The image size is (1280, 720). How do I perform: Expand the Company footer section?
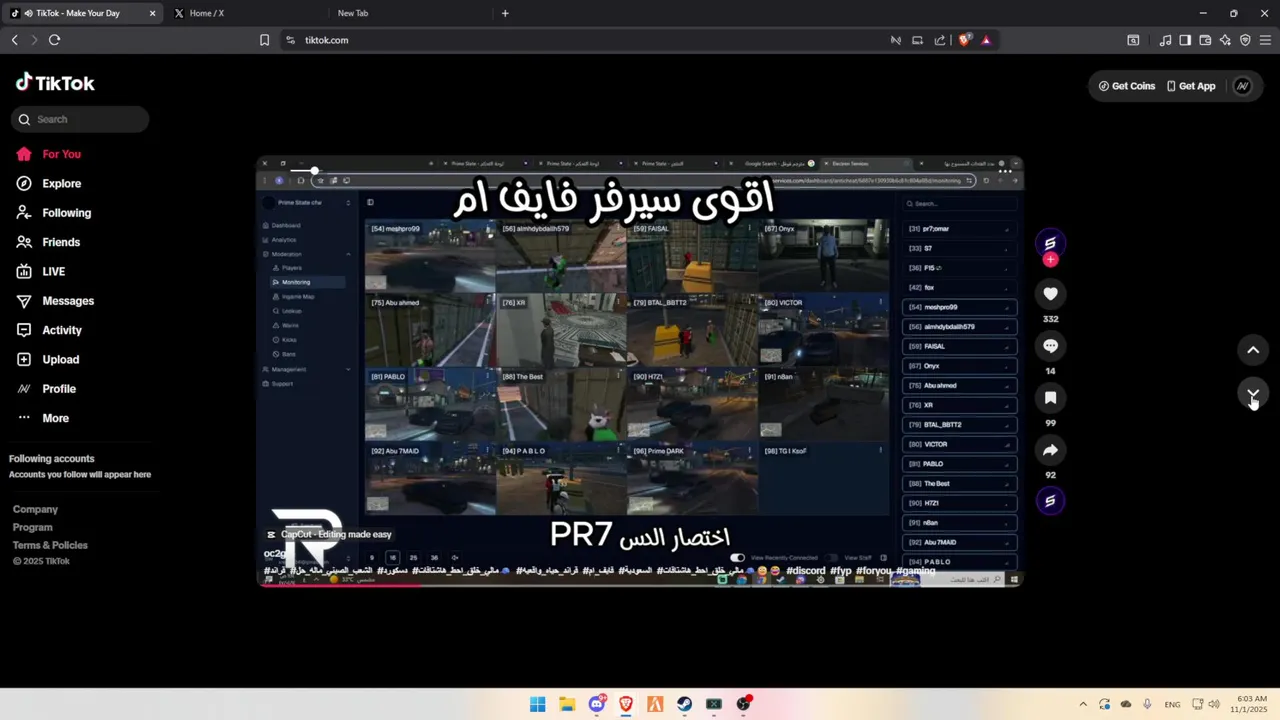coord(35,509)
